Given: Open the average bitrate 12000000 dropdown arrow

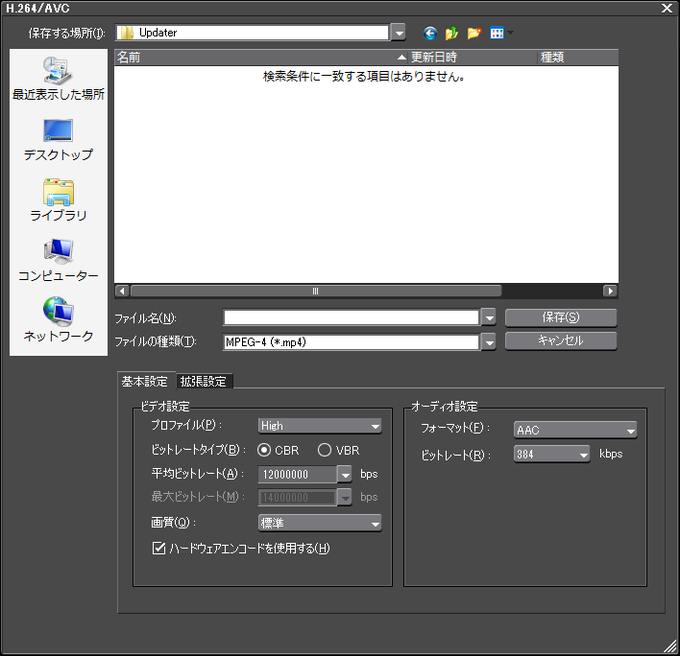Looking at the screenshot, I should pyautogui.click(x=345, y=475).
